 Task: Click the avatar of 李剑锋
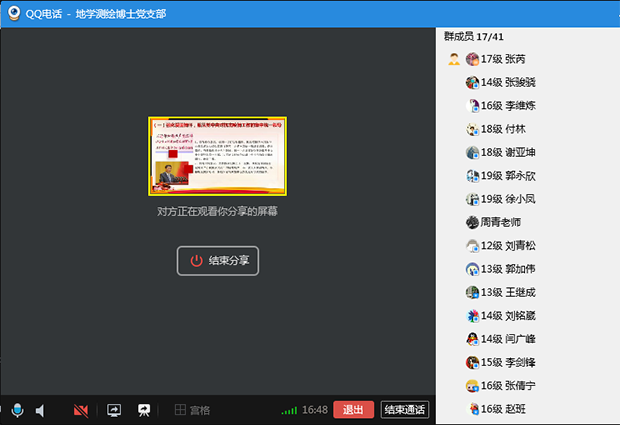(473, 362)
